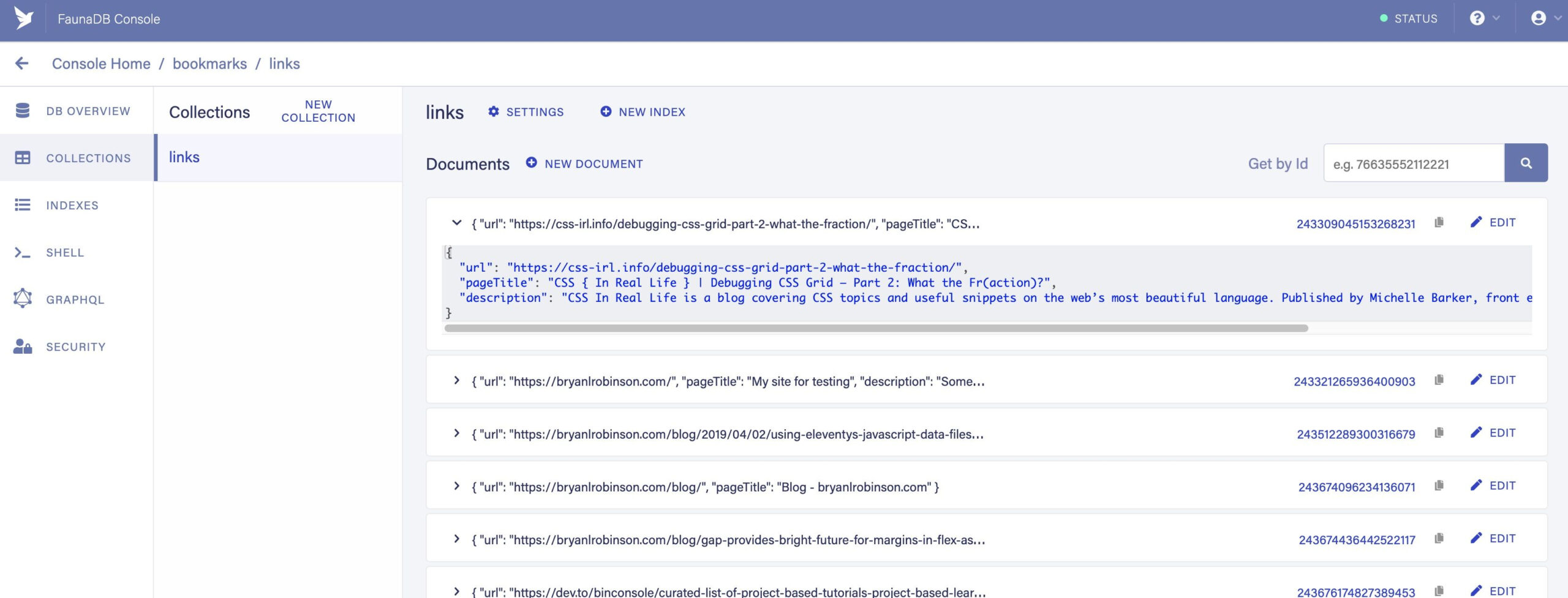1568x598 pixels.
Task: Click STATUS label in header
Action: (1415, 19)
